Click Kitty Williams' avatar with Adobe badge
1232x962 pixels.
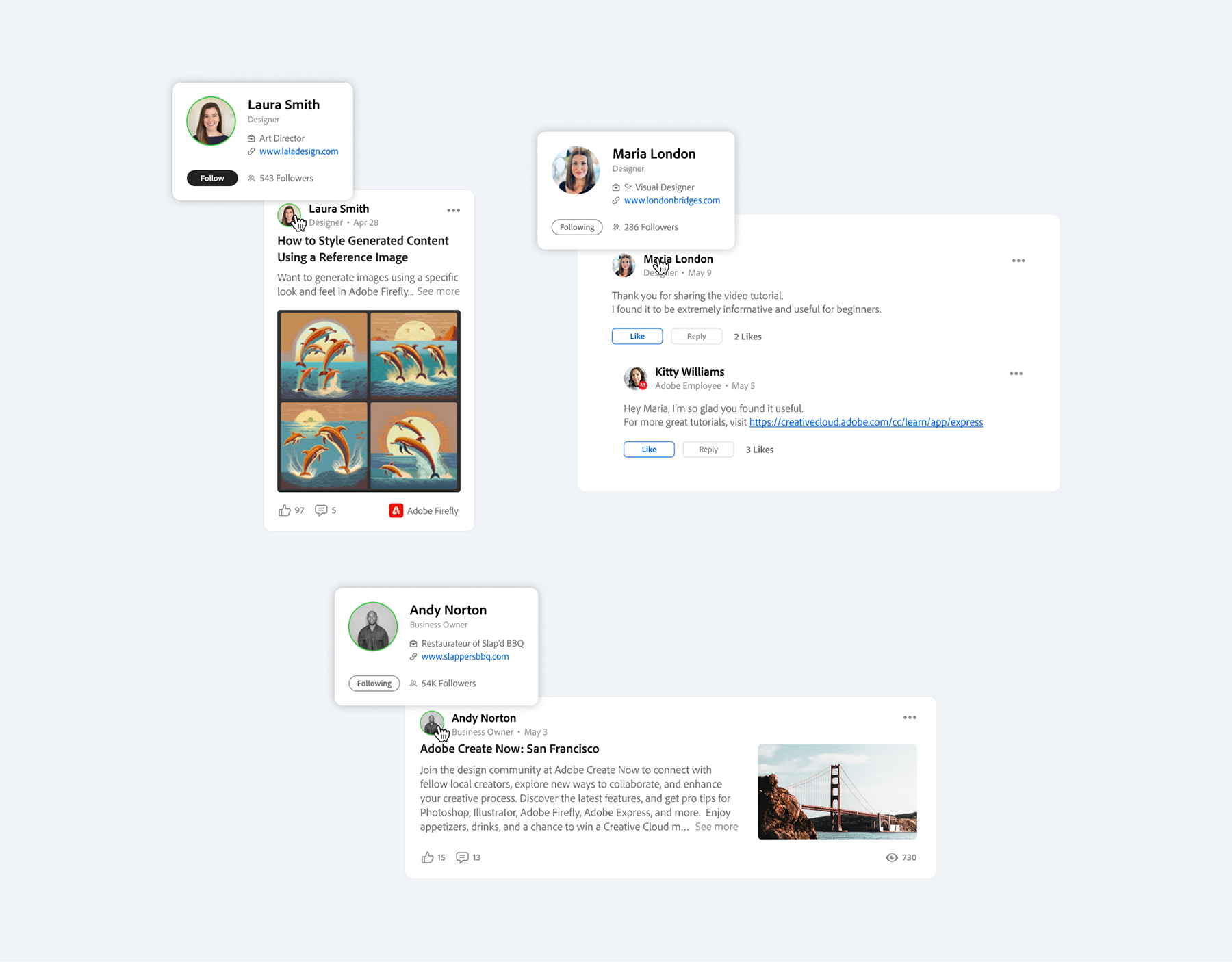[x=635, y=378]
